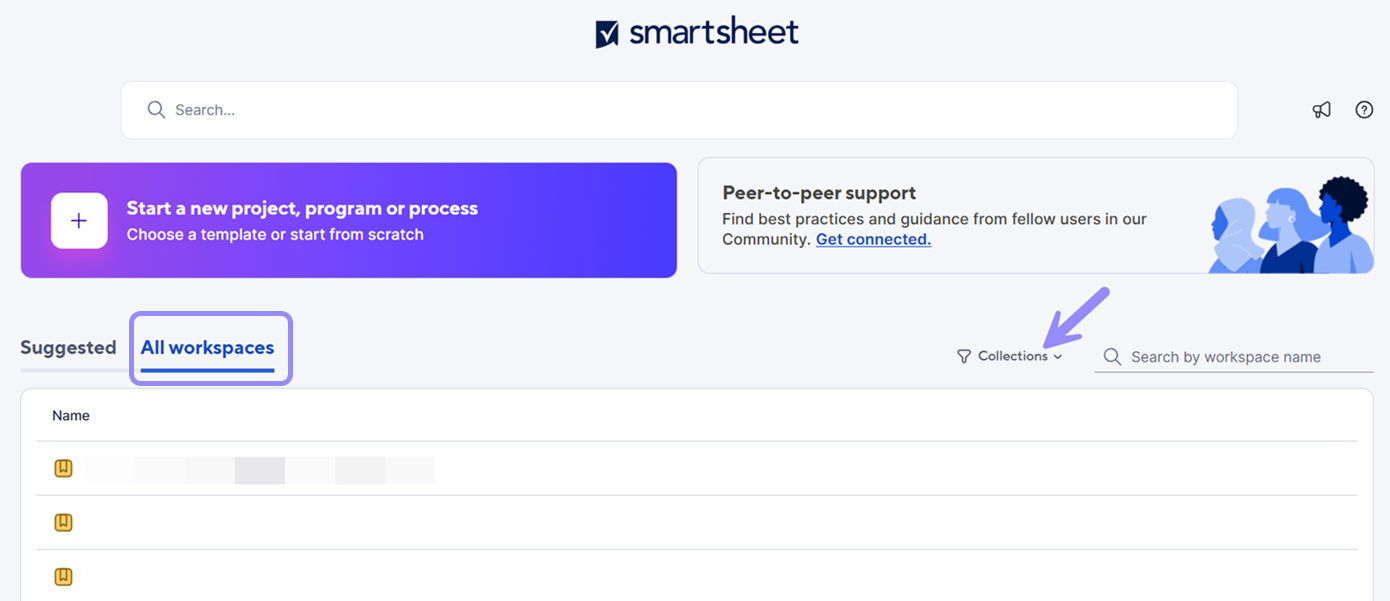
Task: Expand the Collections dropdown chevron
Action: [1058, 357]
